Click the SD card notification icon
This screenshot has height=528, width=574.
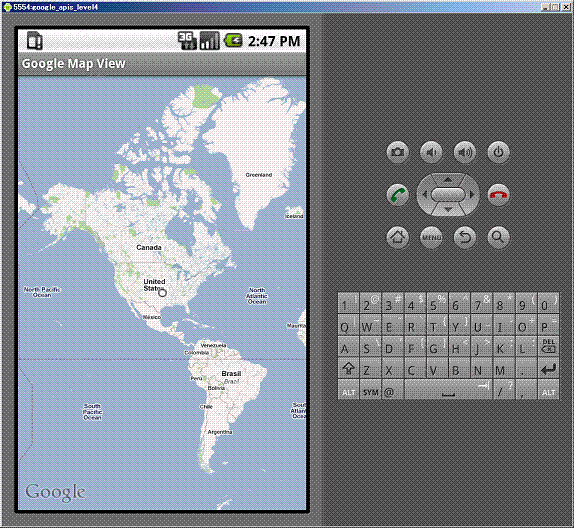tap(35, 41)
